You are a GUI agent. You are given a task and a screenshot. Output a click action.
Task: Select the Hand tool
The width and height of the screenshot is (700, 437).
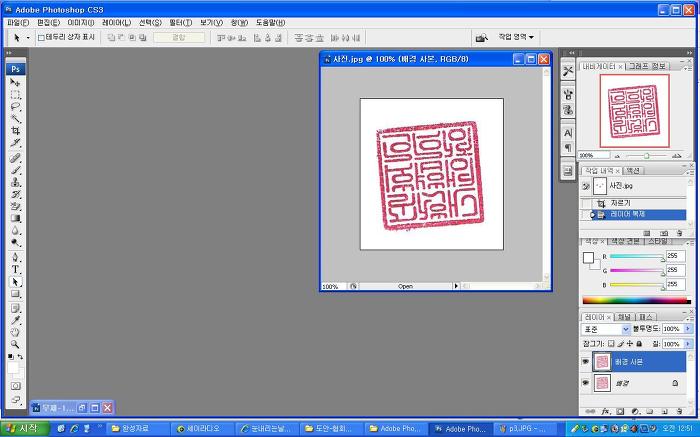(15, 333)
